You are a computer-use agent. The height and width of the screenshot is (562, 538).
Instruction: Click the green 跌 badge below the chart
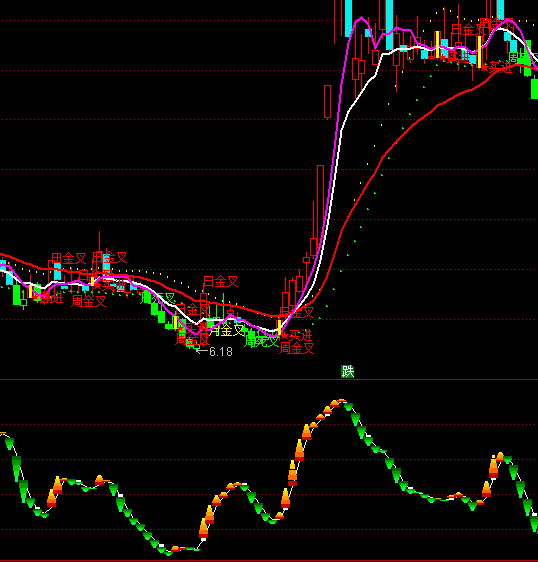point(347,371)
